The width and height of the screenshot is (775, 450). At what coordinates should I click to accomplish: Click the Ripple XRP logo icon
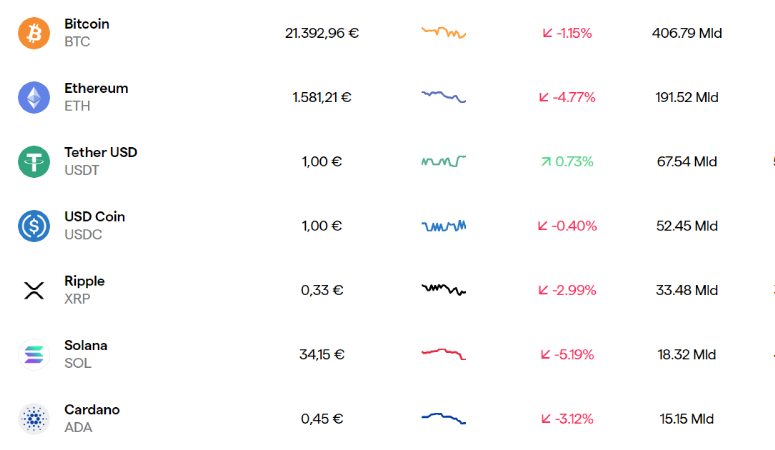[x=34, y=290]
